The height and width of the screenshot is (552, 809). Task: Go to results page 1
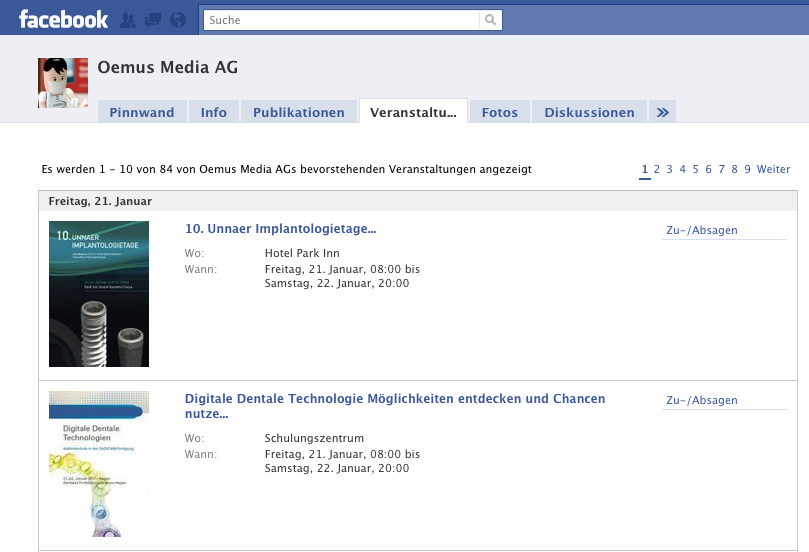[644, 169]
